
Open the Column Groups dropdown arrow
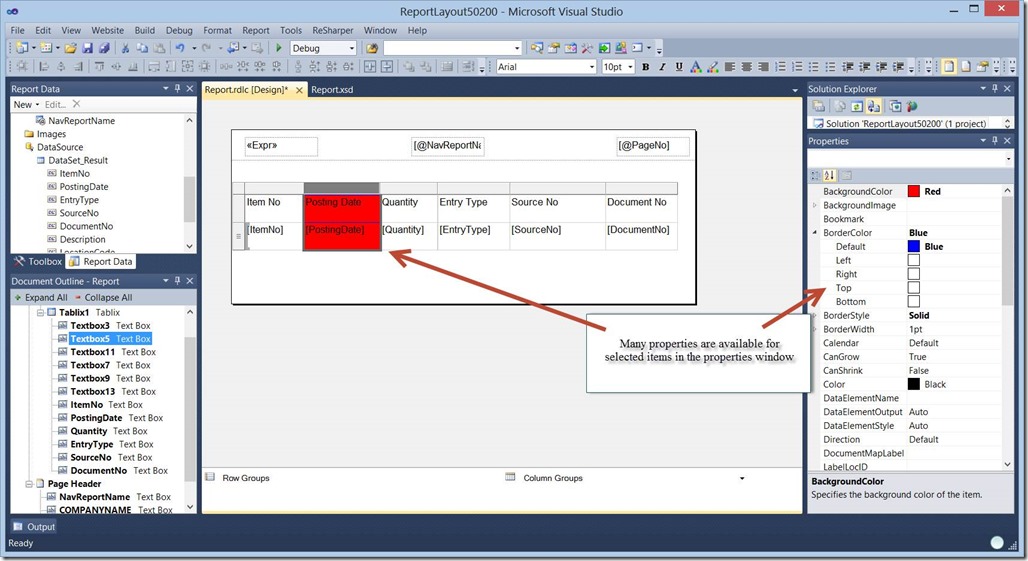pyautogui.click(x=742, y=478)
